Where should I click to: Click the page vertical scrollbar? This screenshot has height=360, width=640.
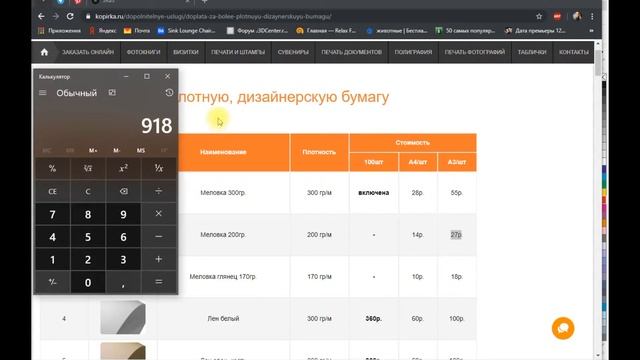(x=598, y=63)
